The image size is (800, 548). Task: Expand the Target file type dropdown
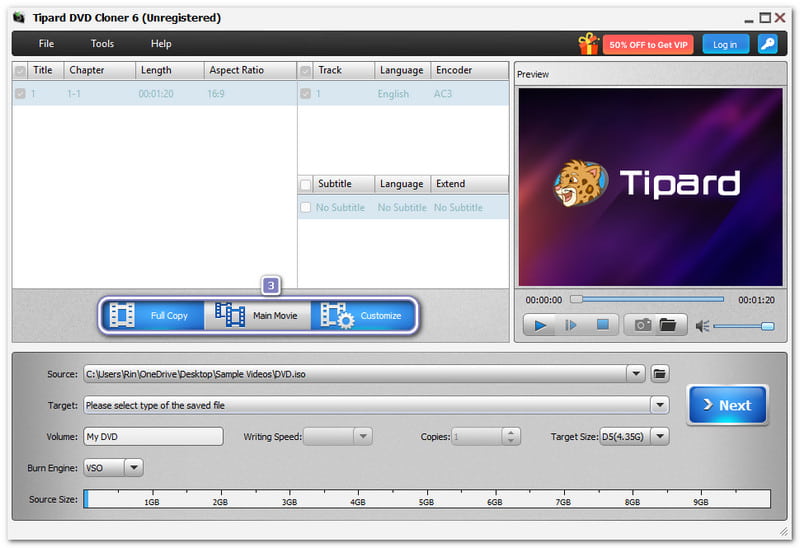tap(659, 405)
